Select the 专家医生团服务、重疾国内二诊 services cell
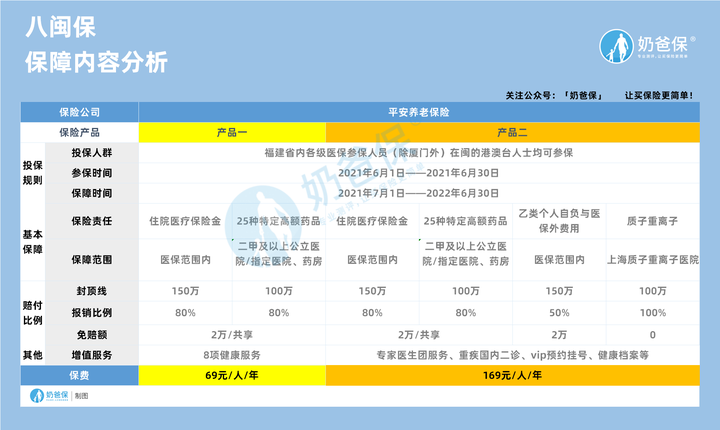This screenshot has width=720, height=430. (x=512, y=355)
